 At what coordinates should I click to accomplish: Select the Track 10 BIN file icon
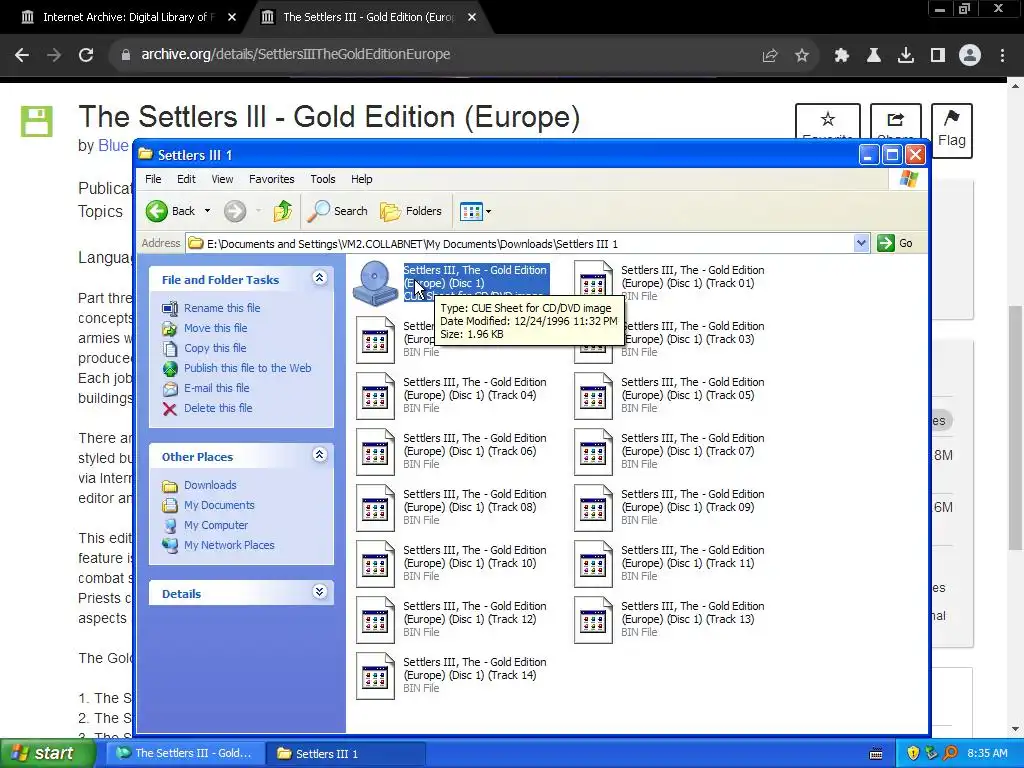pyautogui.click(x=375, y=564)
